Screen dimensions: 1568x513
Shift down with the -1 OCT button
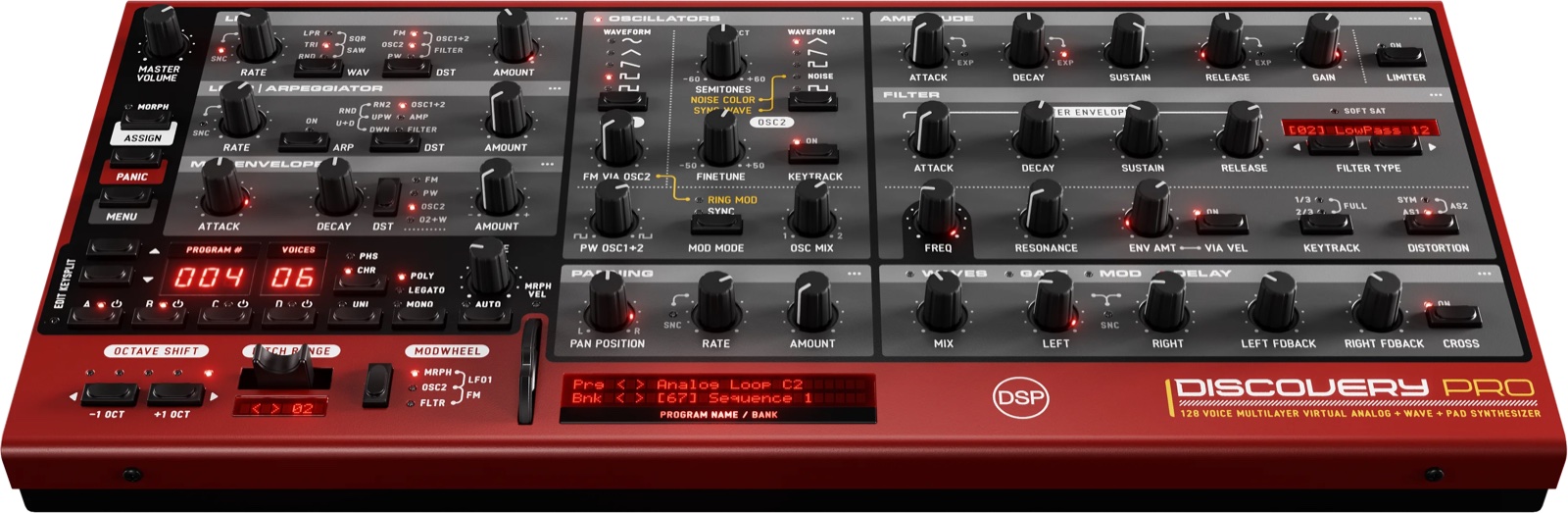[x=109, y=395]
